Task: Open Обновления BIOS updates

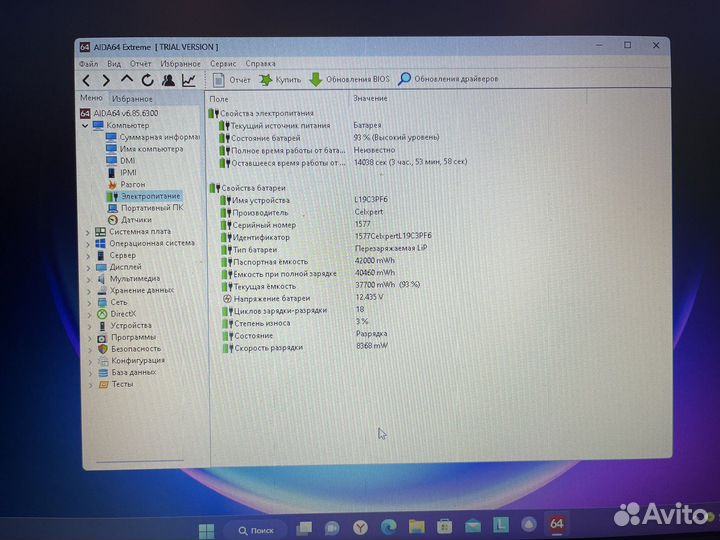Action: (x=349, y=79)
